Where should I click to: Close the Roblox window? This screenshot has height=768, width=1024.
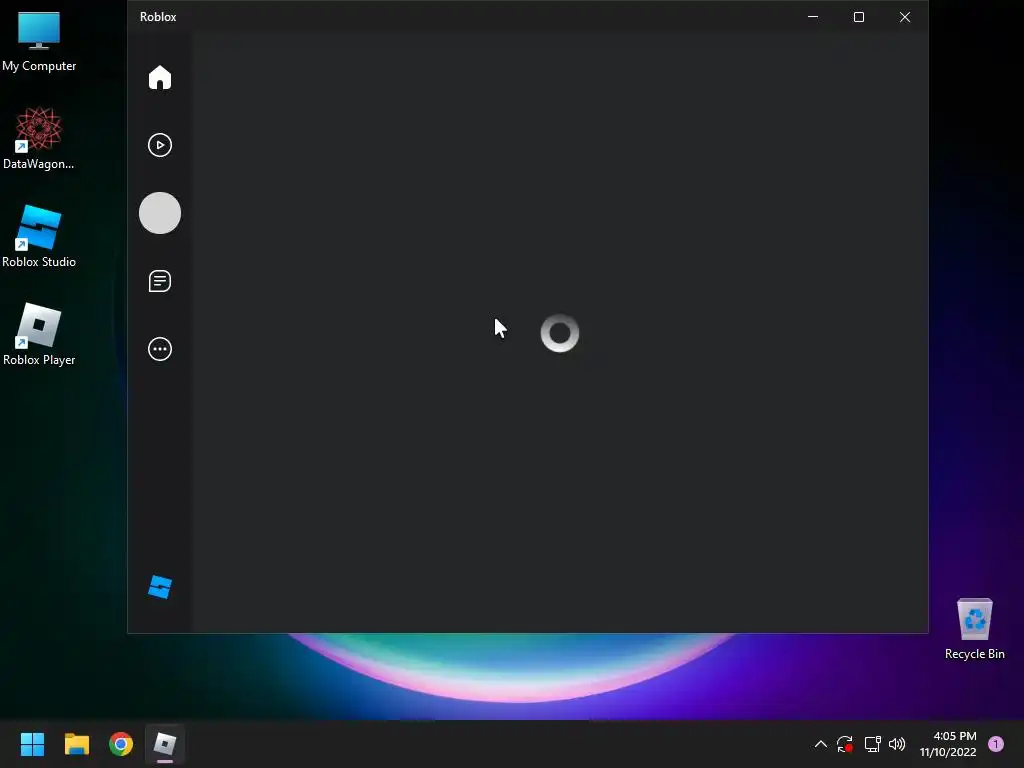904,17
